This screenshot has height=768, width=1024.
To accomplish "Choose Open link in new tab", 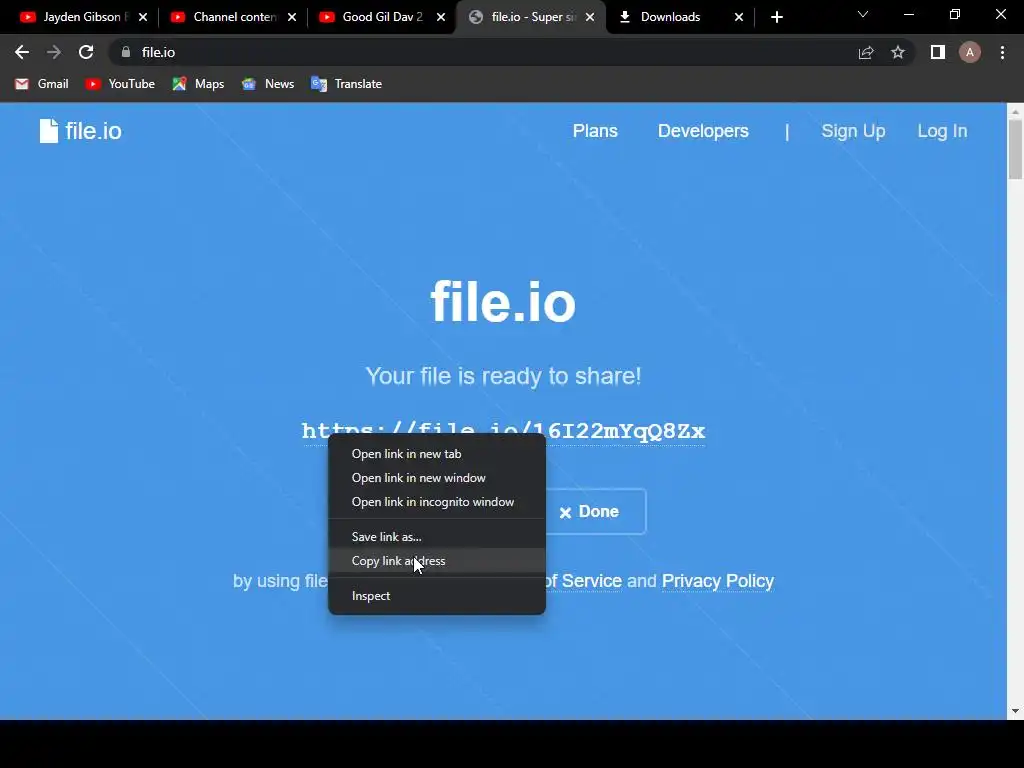I will [437, 454].
